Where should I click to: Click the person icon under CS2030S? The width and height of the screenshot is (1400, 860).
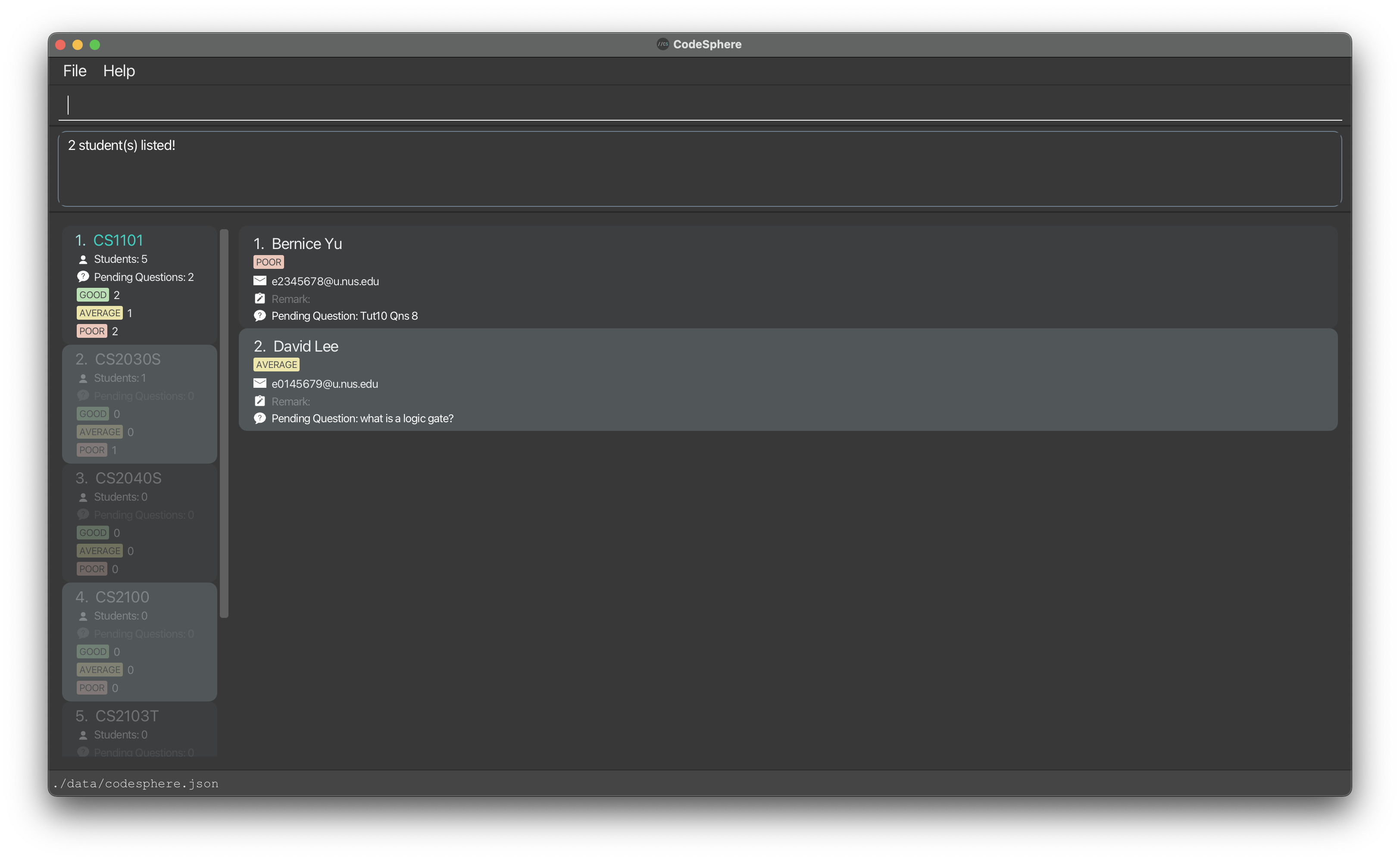(83, 378)
